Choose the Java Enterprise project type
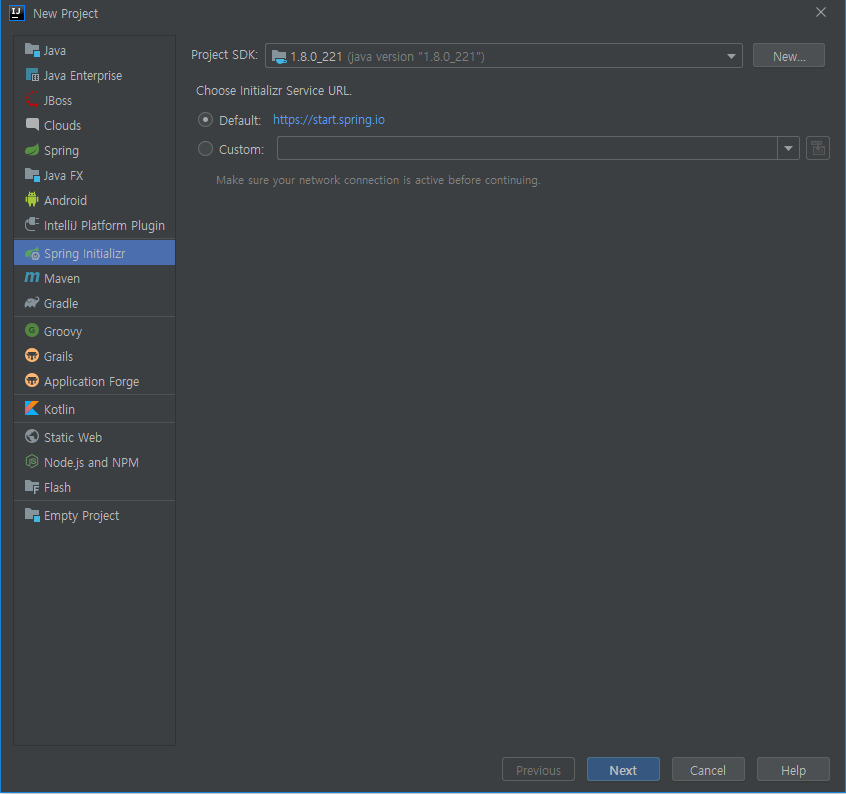Screen dimensions: 846x794 pos(94,75)
